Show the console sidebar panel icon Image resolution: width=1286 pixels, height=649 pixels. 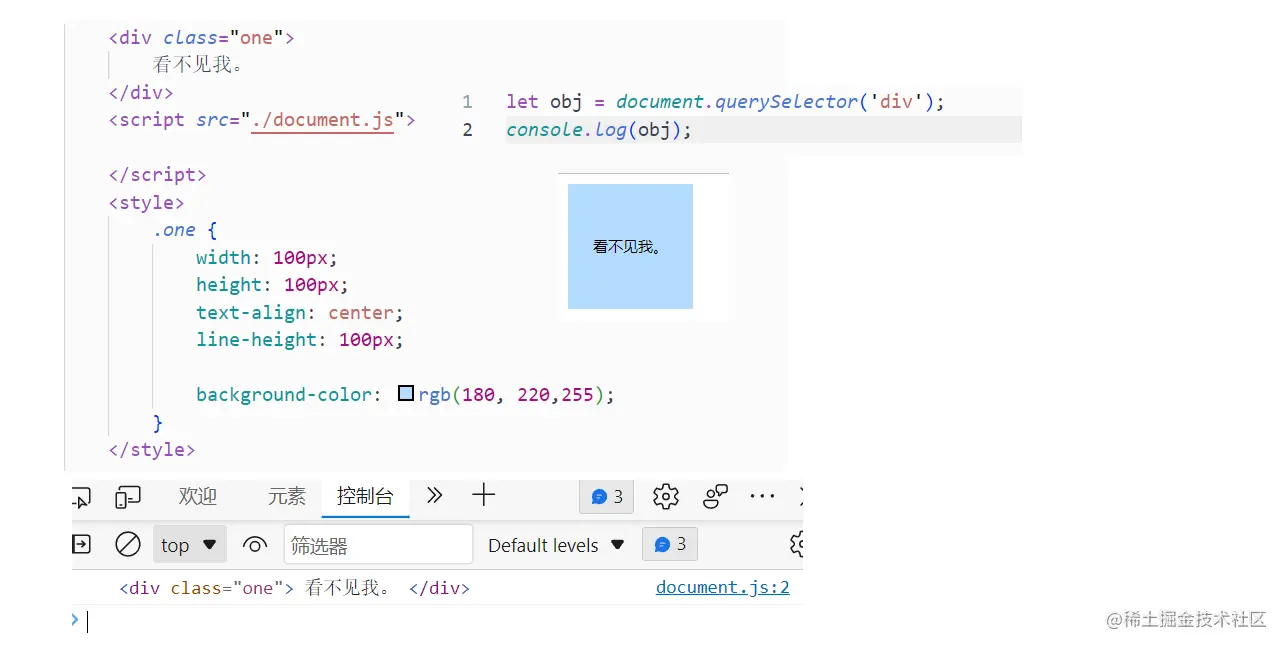point(81,544)
